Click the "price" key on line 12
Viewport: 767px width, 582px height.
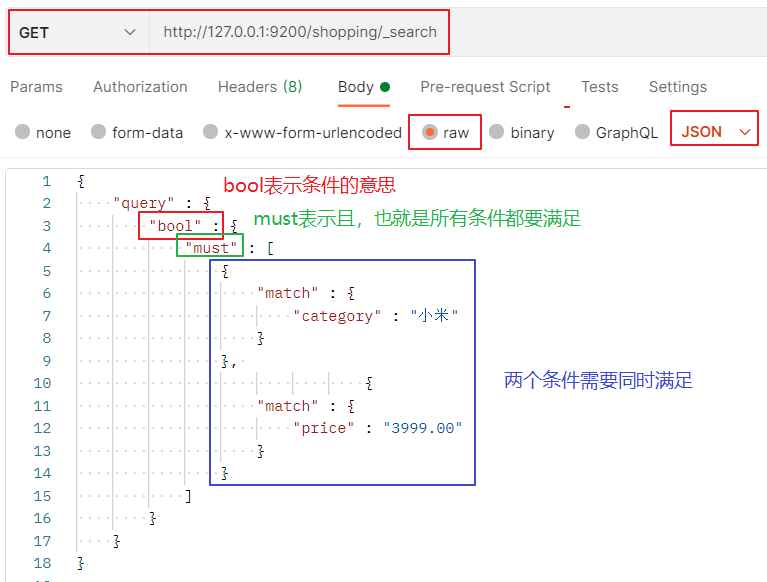pyautogui.click(x=323, y=428)
